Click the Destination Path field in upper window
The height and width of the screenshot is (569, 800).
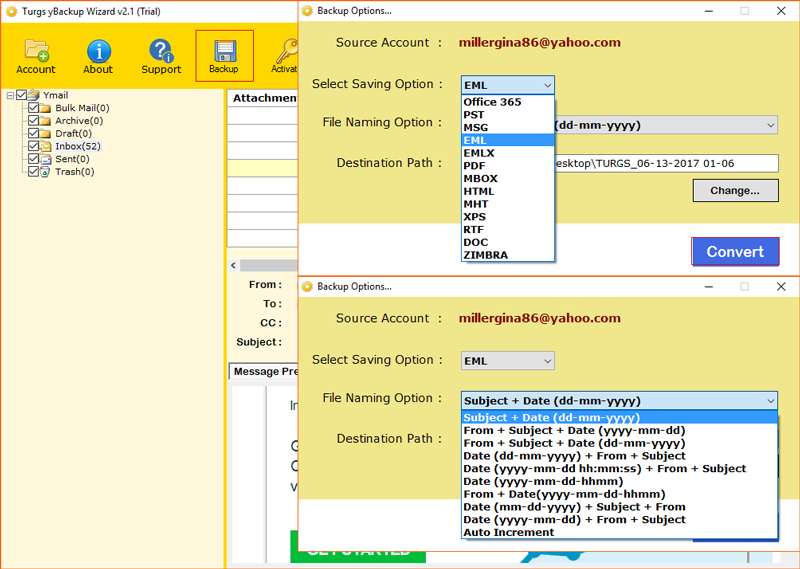(x=666, y=163)
